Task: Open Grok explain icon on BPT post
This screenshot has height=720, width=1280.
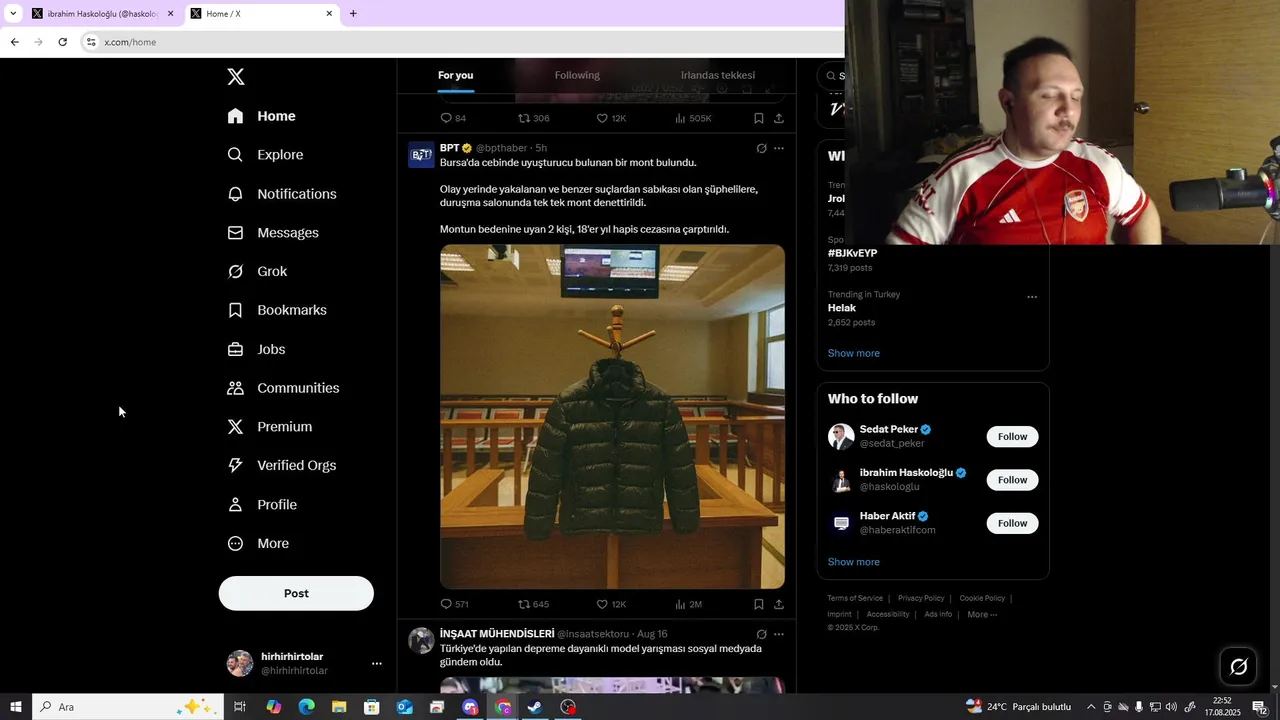Action: pos(761,148)
